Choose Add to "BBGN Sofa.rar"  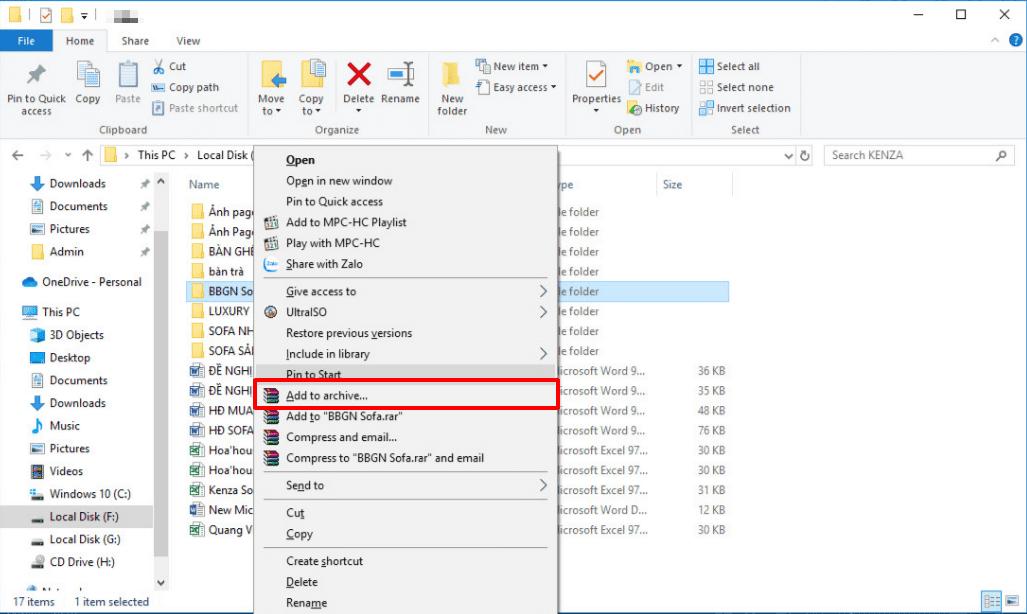pos(405,416)
